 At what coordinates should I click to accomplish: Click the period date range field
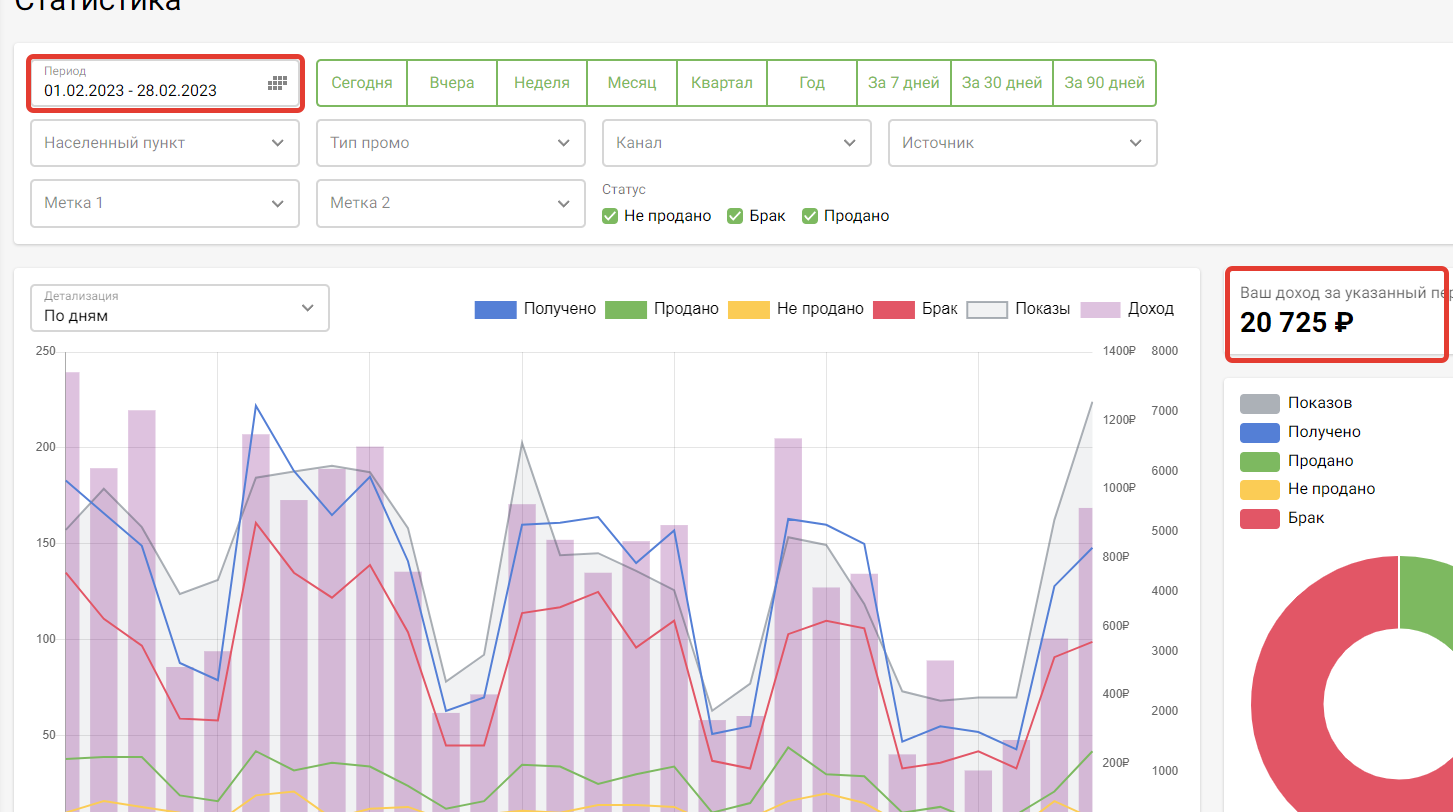coord(165,83)
